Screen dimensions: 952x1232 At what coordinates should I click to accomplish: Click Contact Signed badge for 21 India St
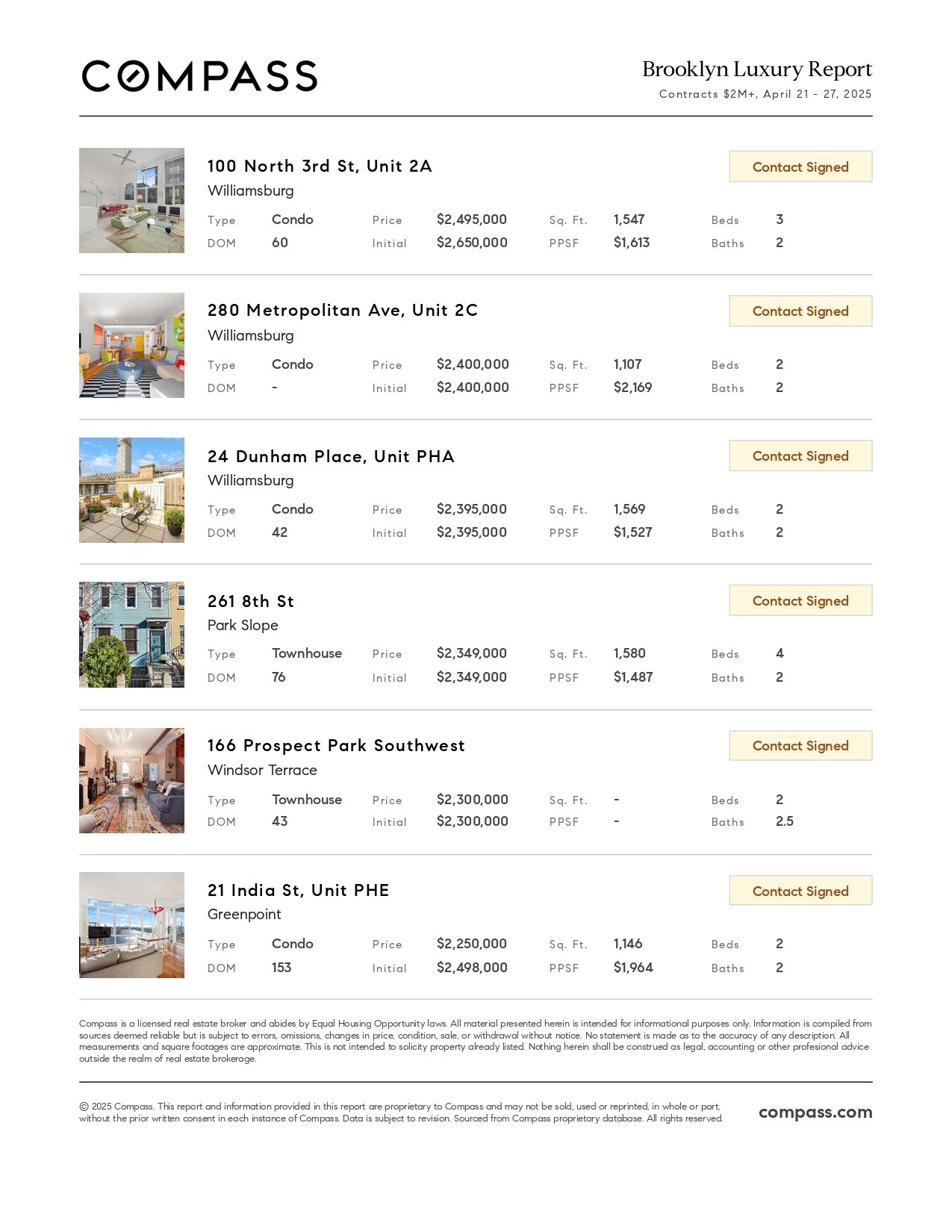pyautogui.click(x=800, y=891)
